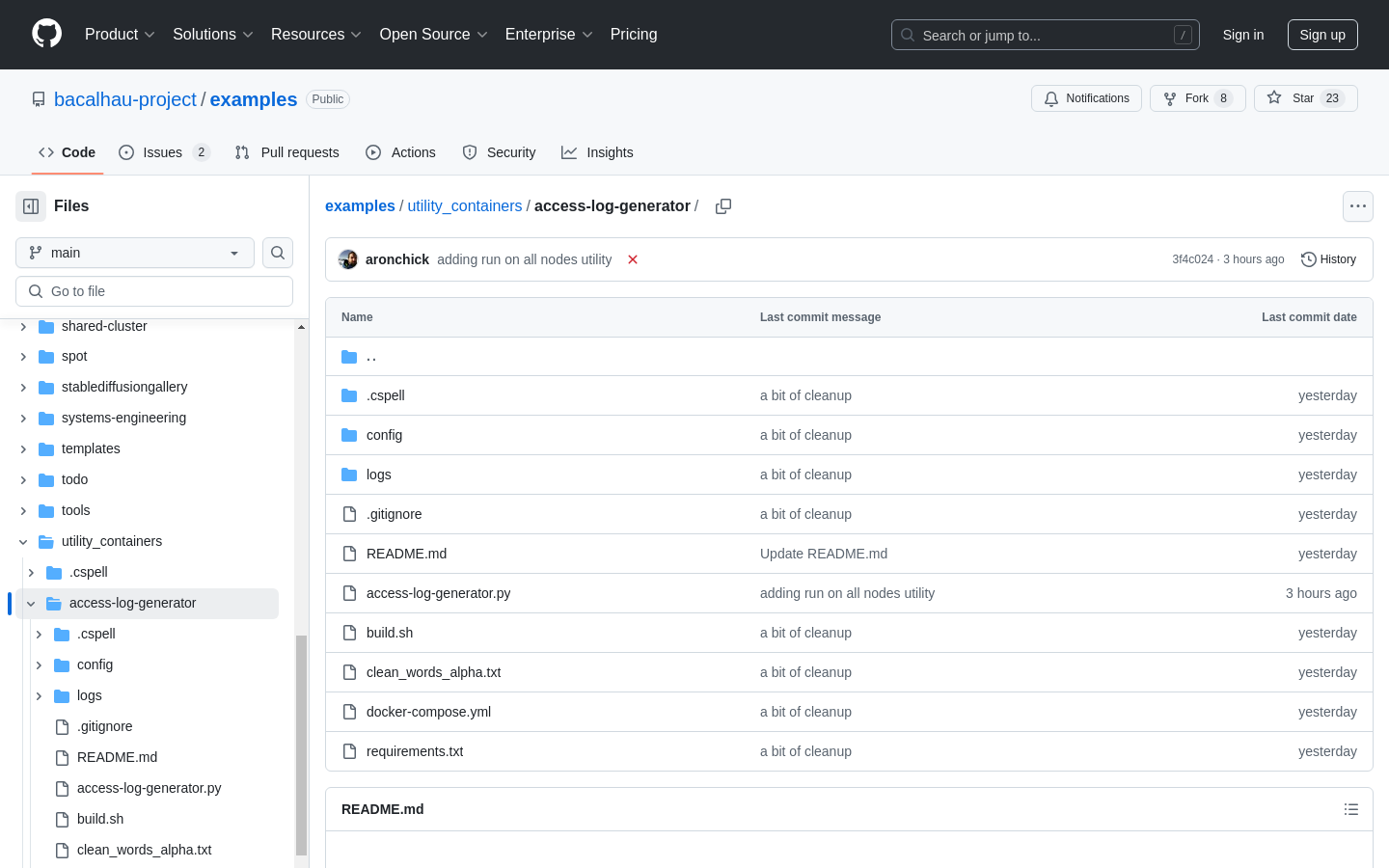Open the Code tab
The image size is (1389, 868).
tap(67, 152)
